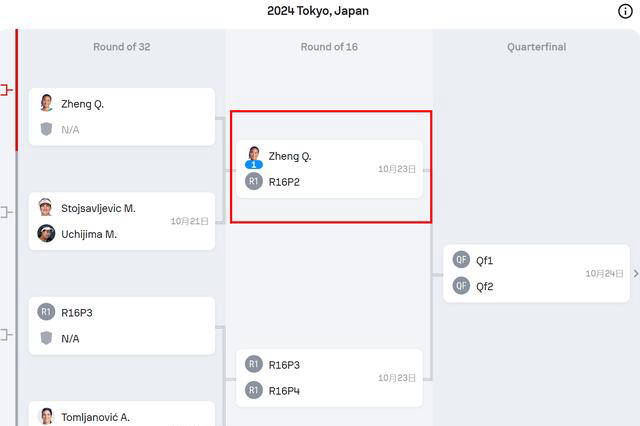Click Stojsavljevic M. player avatar
Image resolution: width=640 pixels, height=426 pixels.
pyautogui.click(x=46, y=207)
